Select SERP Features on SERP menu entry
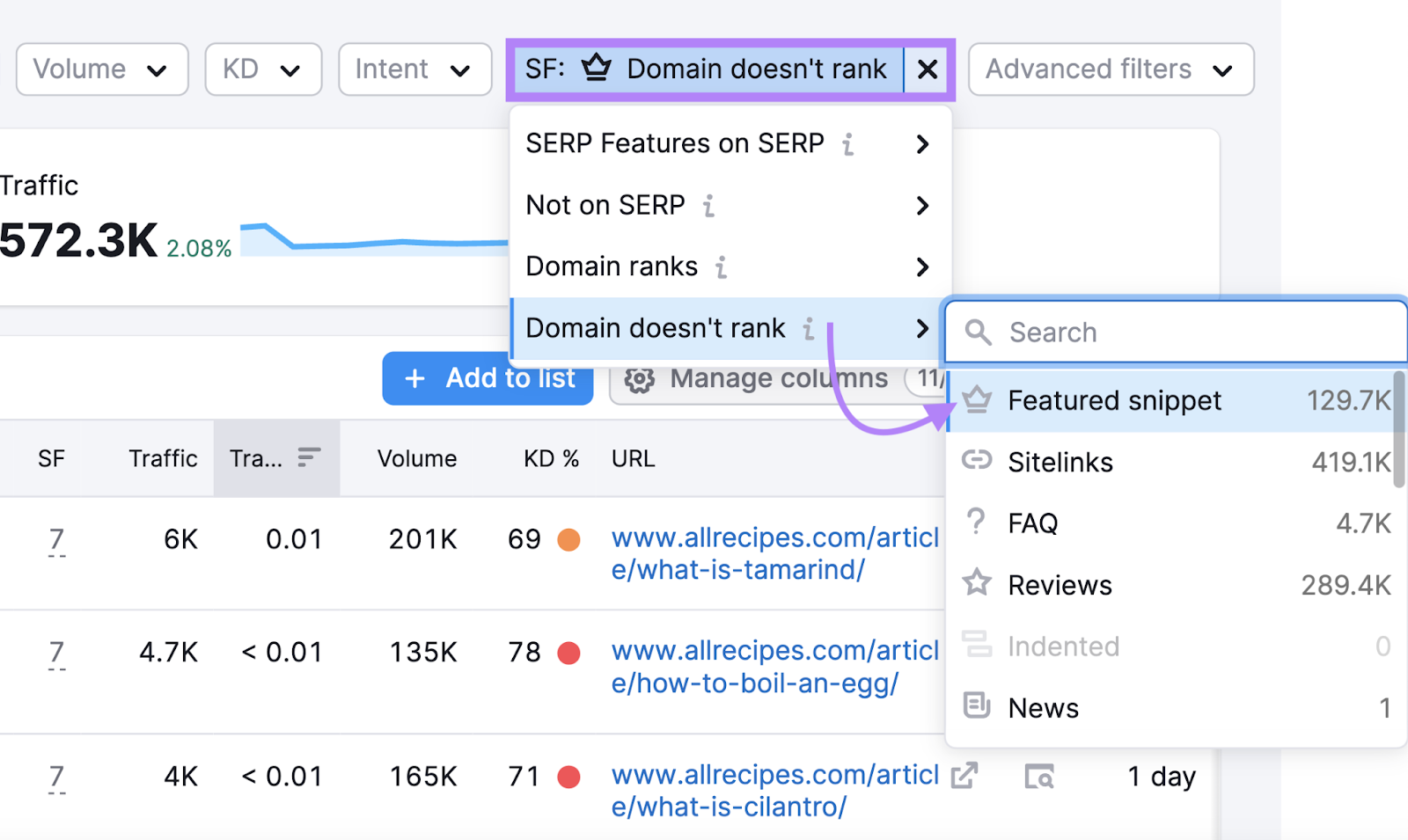The height and width of the screenshot is (840, 1408). 674,143
